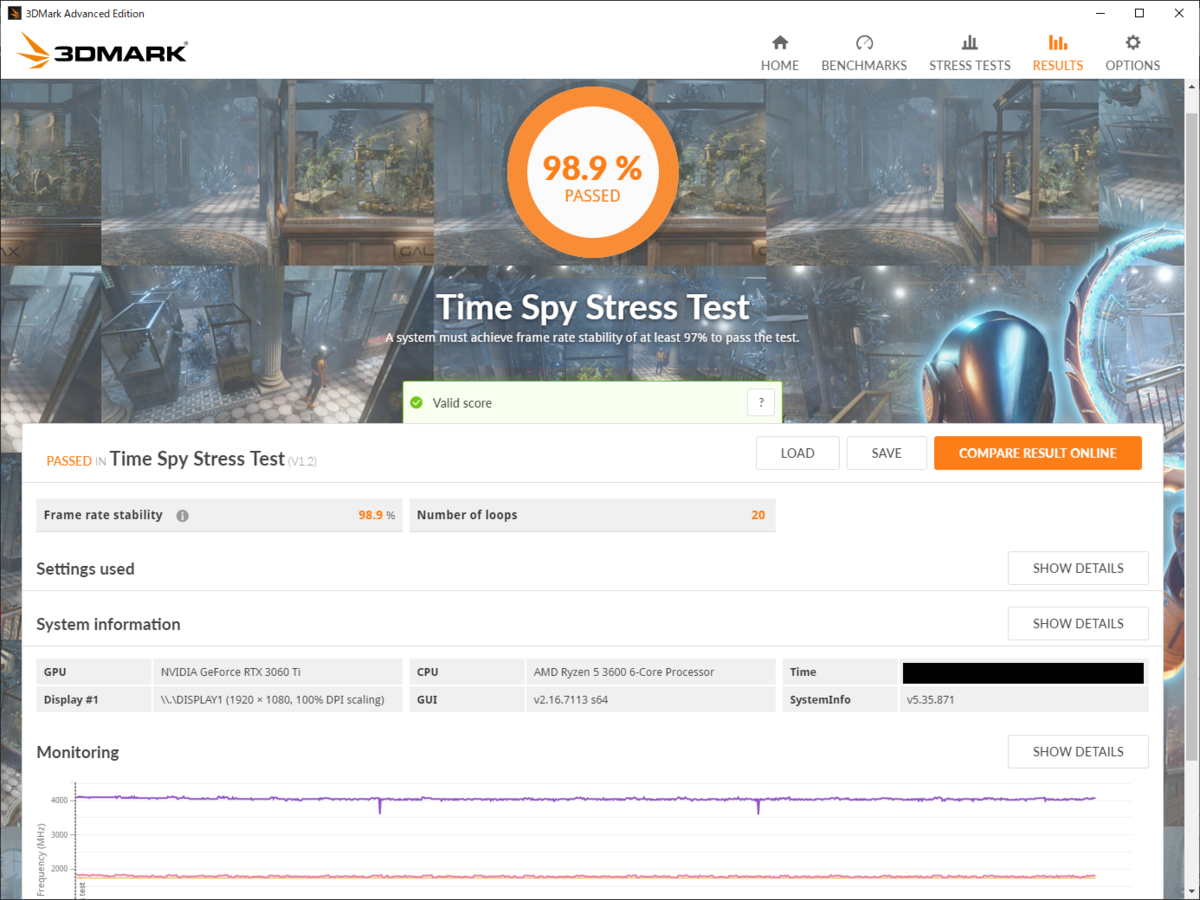Open the Home tab

pos(780,53)
